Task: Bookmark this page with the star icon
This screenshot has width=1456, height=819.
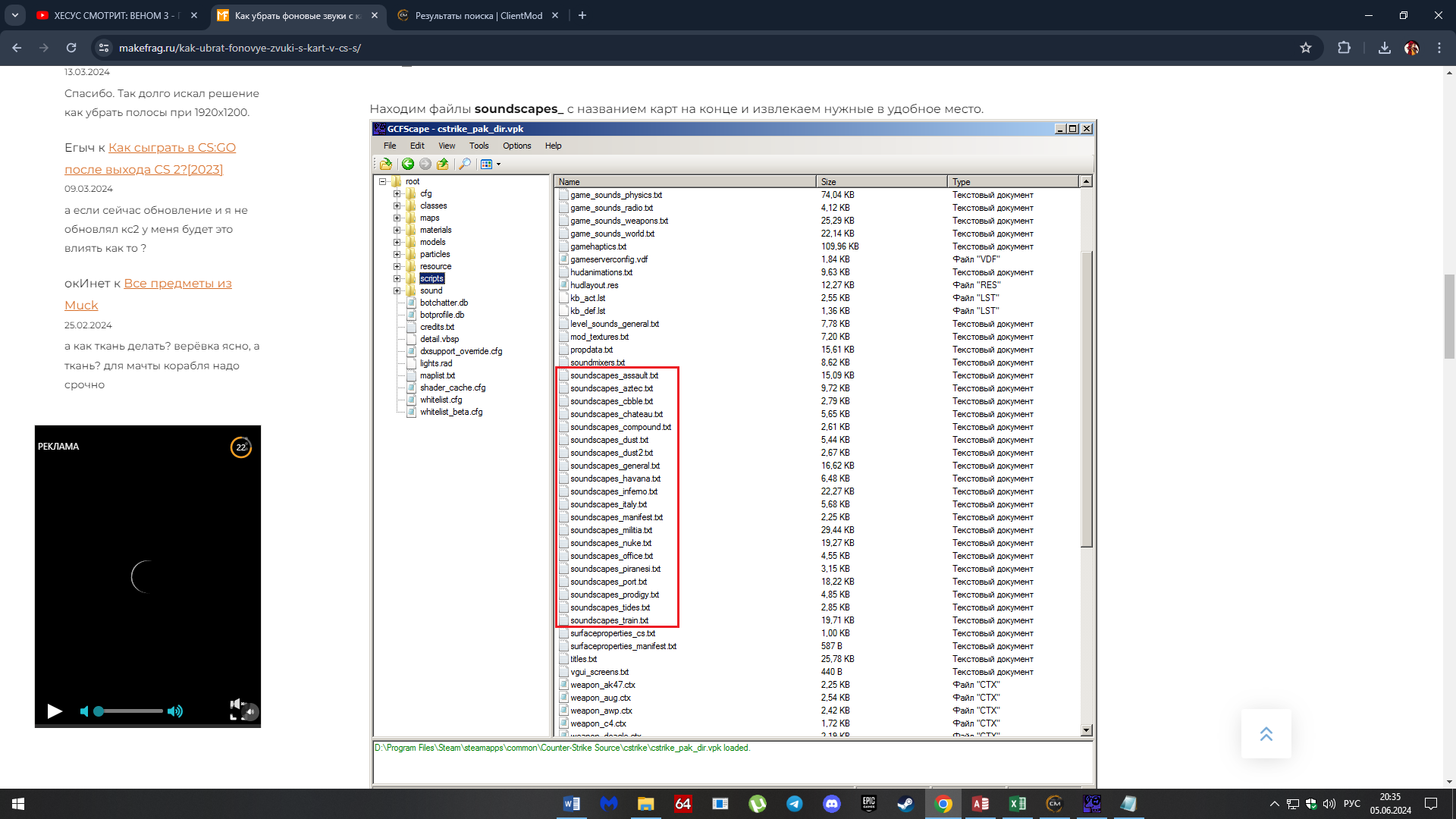Action: (1305, 48)
